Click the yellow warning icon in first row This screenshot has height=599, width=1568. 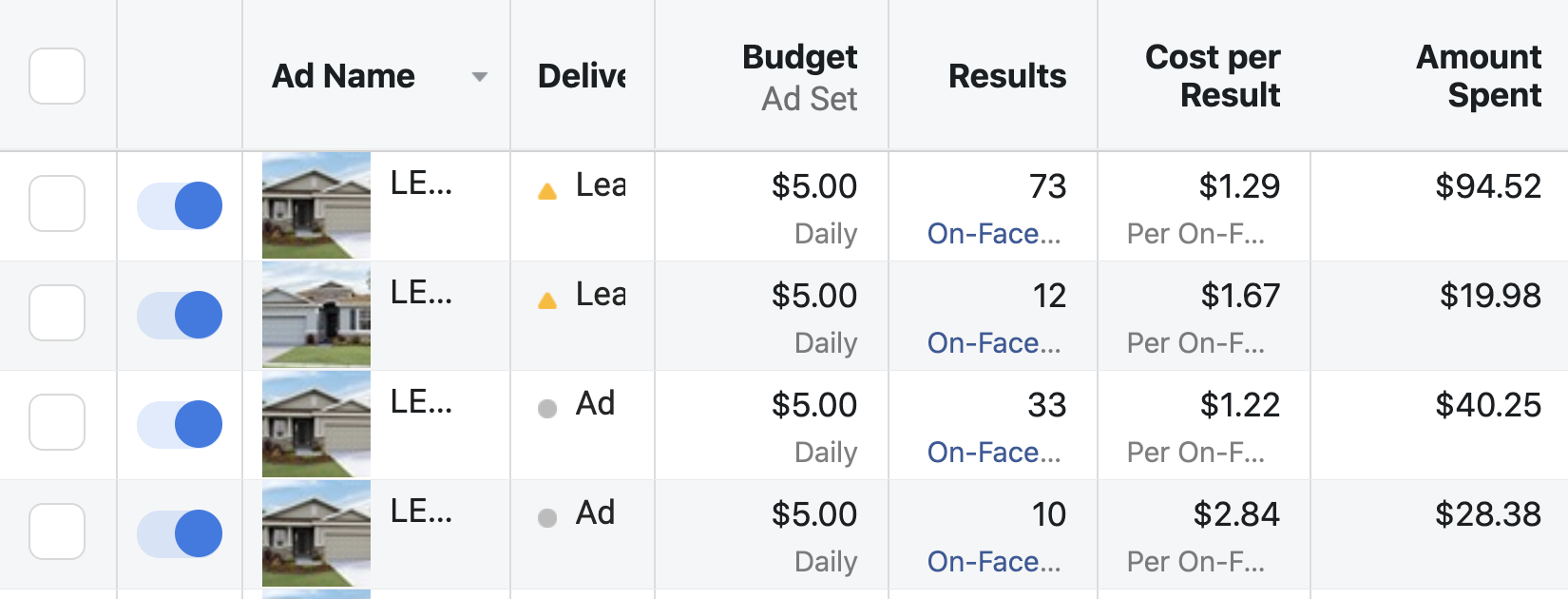[x=547, y=191]
